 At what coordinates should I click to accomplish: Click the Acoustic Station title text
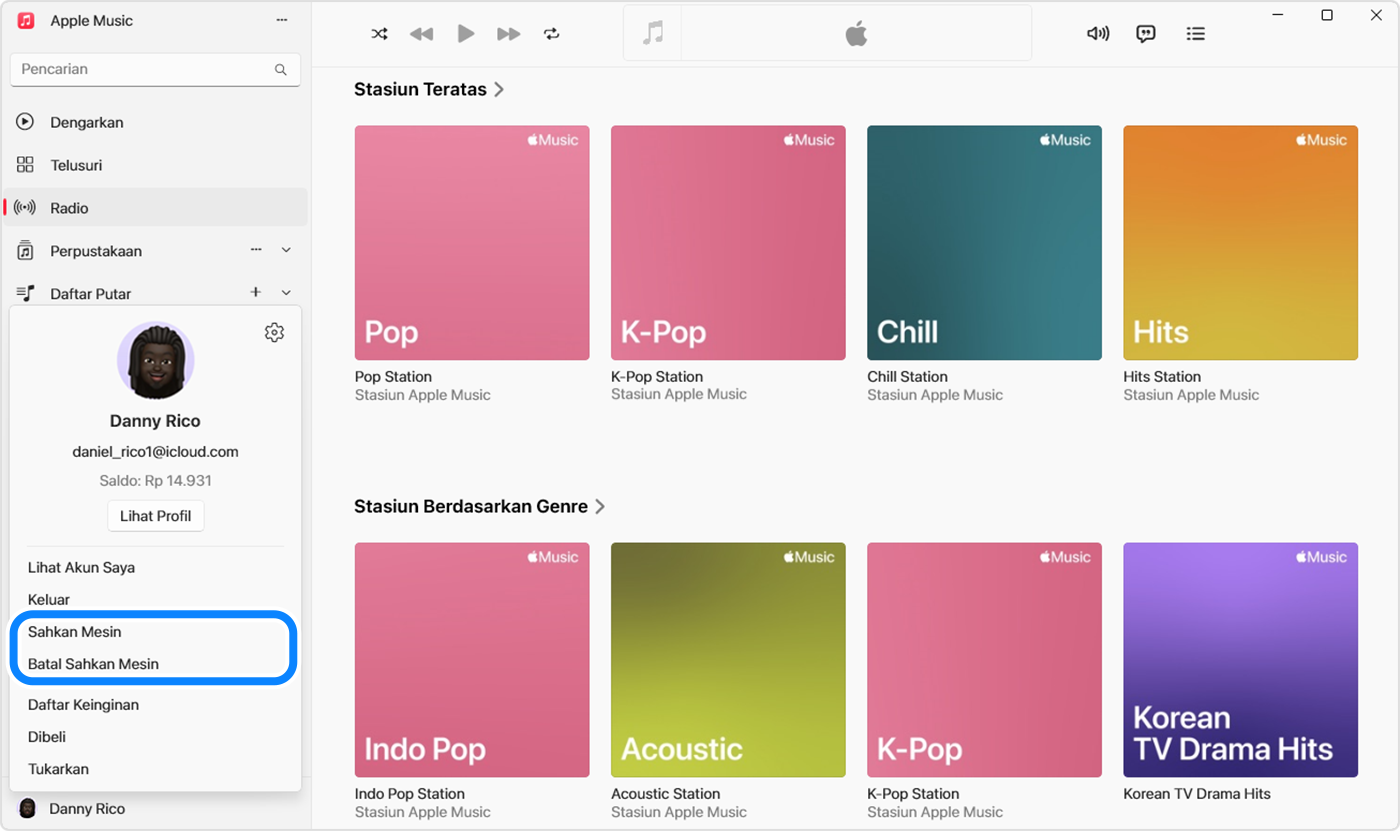[666, 794]
